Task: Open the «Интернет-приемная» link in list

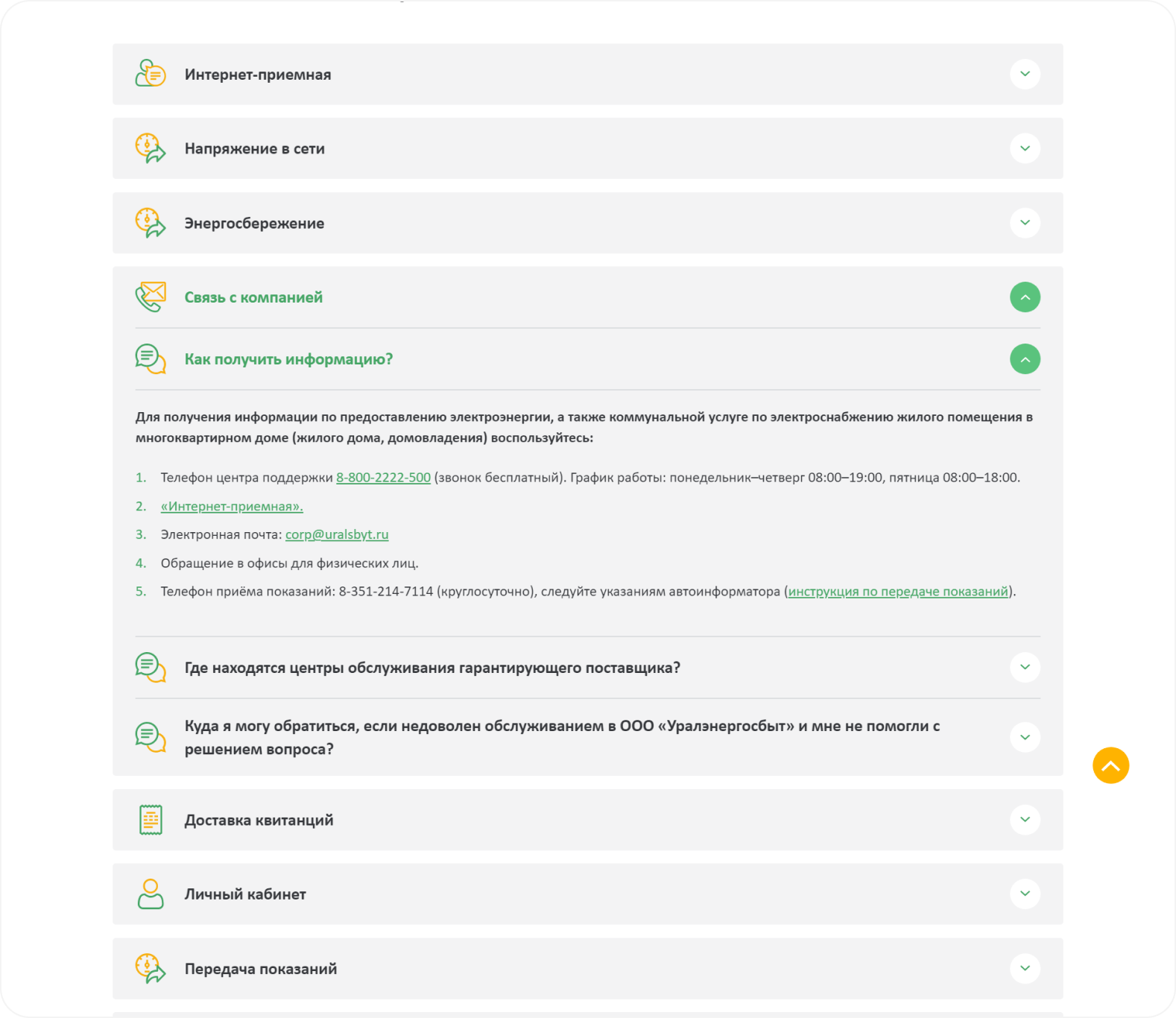Action: (x=232, y=507)
